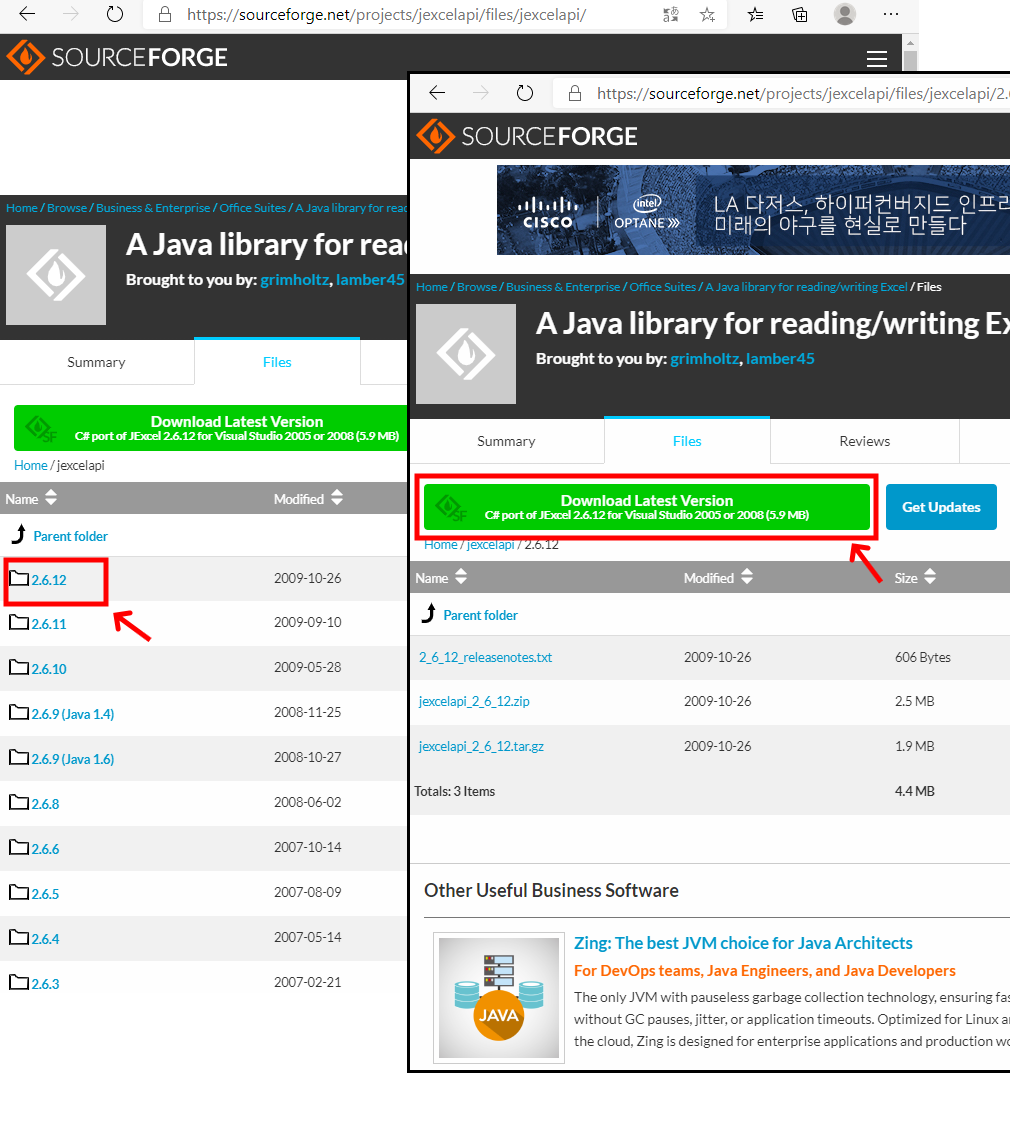The width and height of the screenshot is (1010, 1131).
Task: Switch to Summary tab in right window
Action: (x=506, y=441)
